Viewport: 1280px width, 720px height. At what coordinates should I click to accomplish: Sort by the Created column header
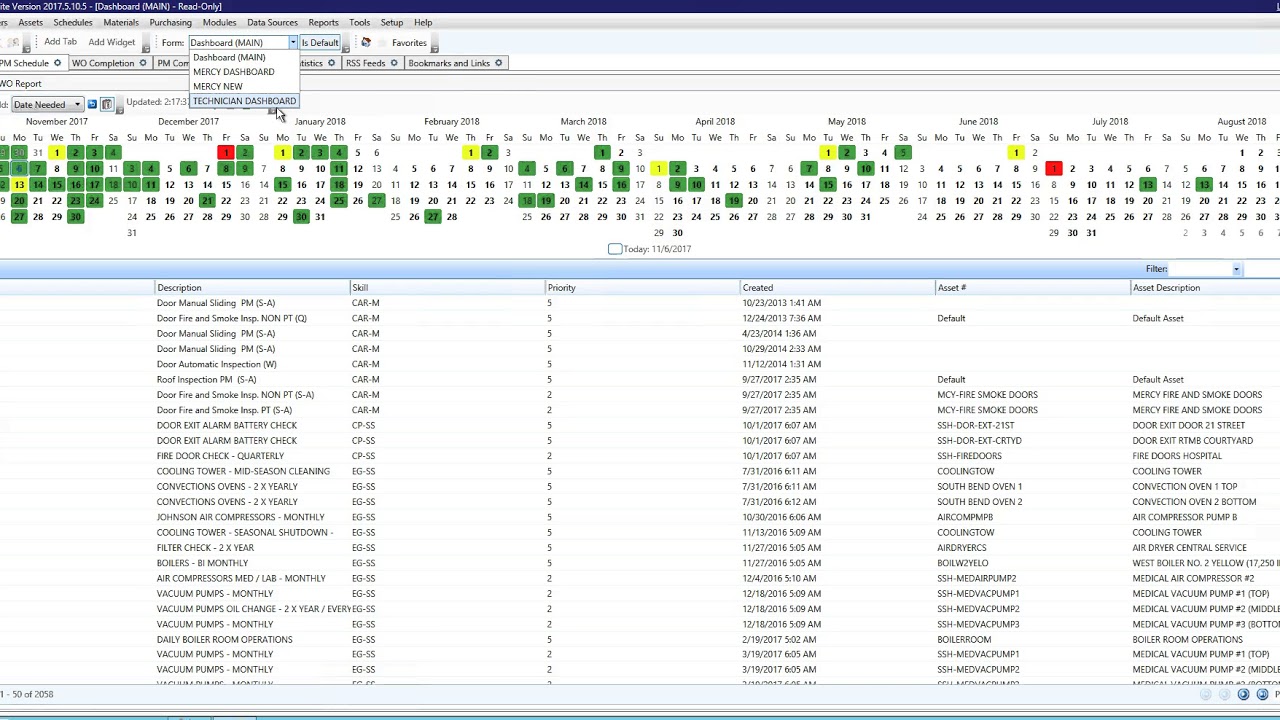click(837, 288)
